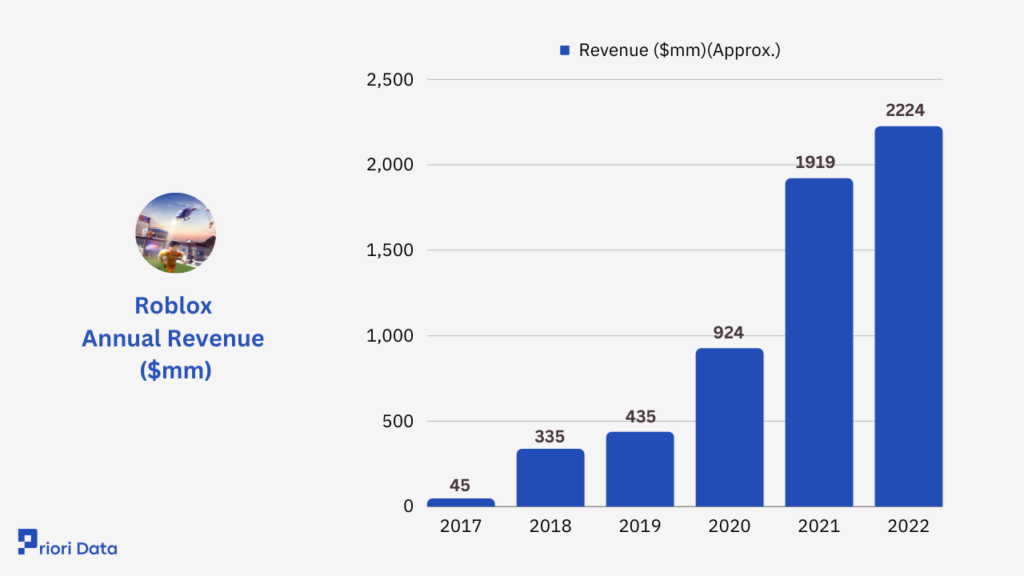
Task: Click the Roblox title word
Action: [x=173, y=306]
